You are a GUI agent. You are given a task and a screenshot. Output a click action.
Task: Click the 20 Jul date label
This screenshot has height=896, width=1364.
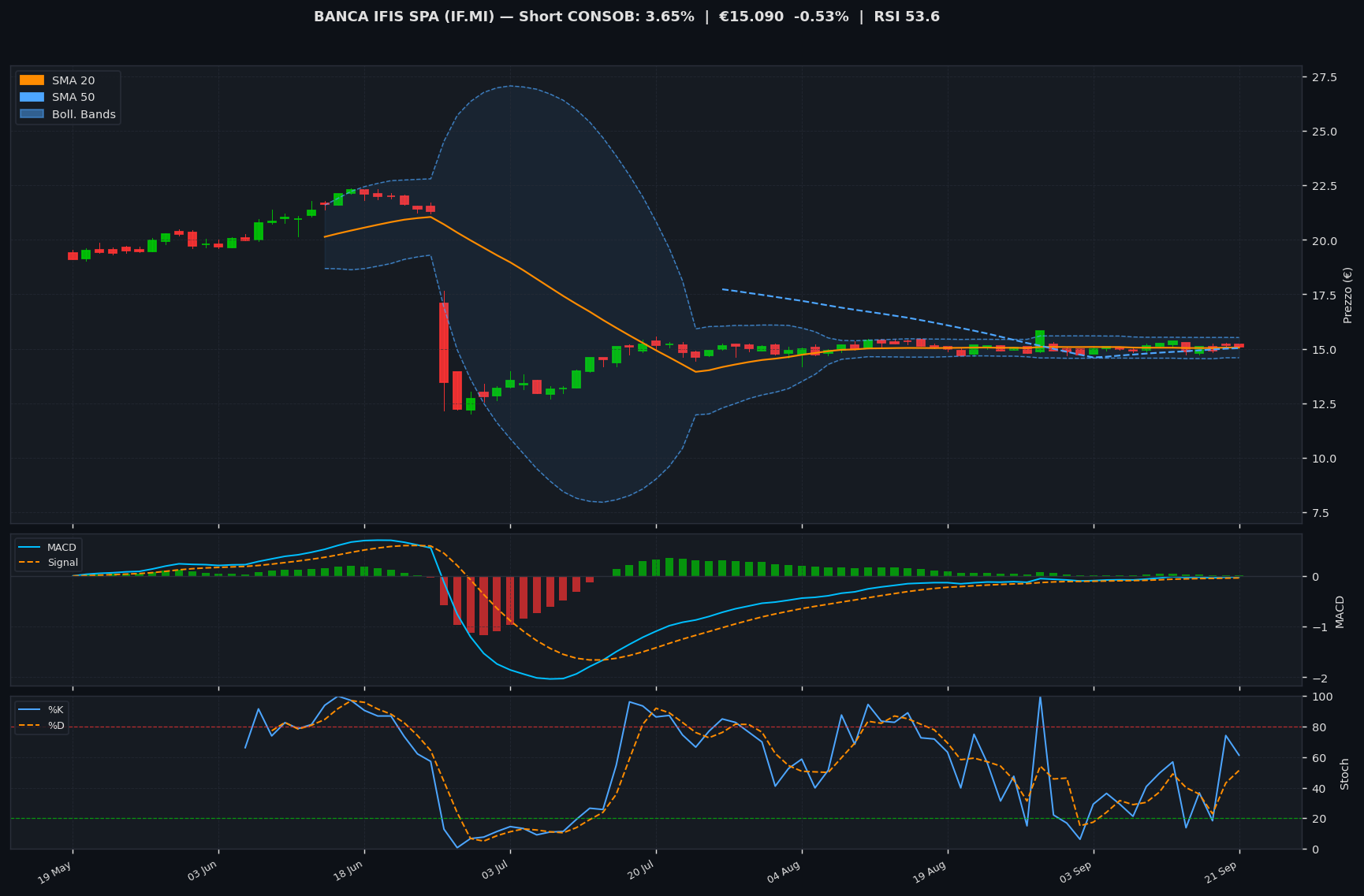[639, 872]
